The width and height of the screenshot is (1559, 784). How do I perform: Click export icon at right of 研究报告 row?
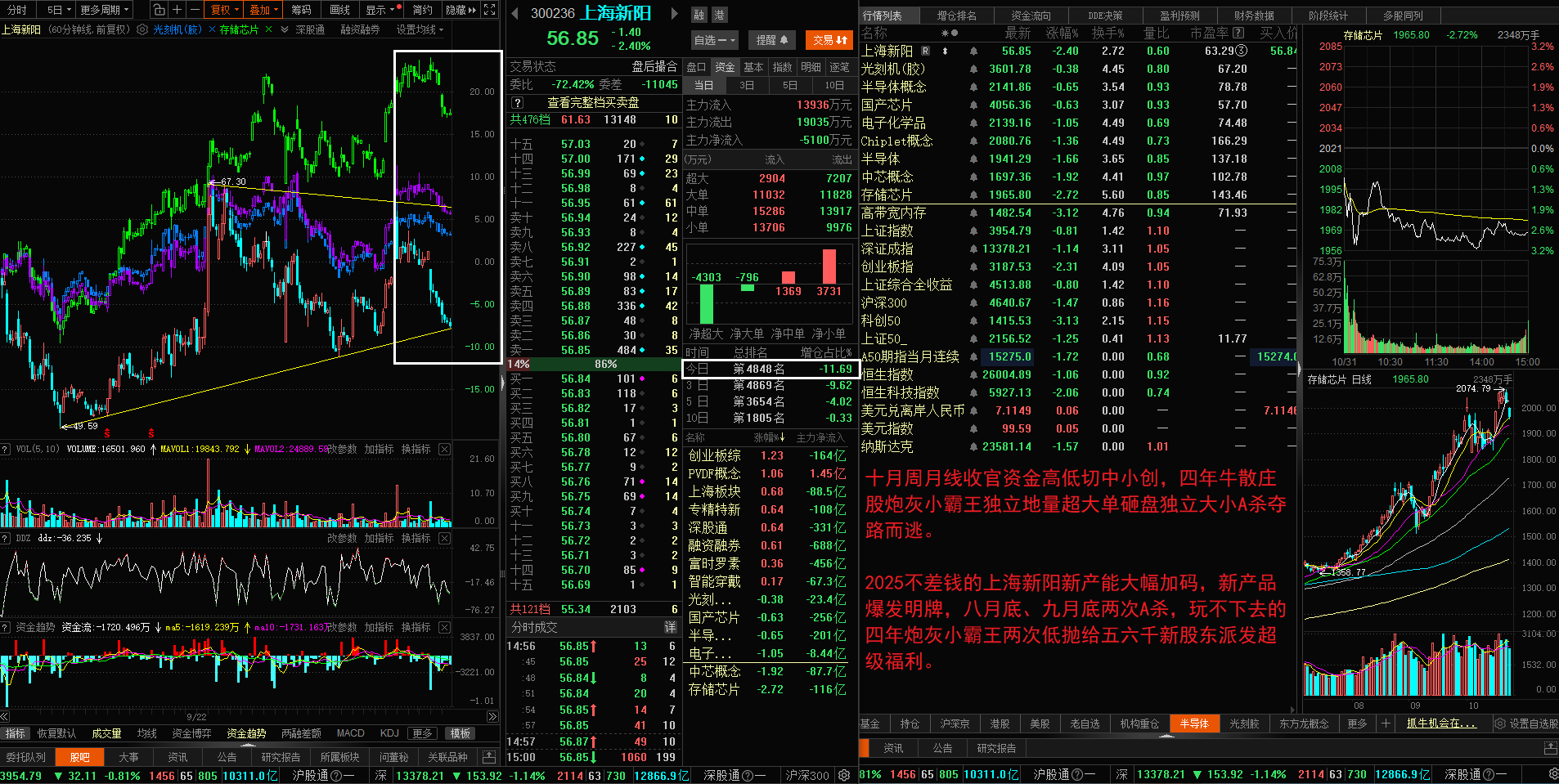tap(1550, 748)
